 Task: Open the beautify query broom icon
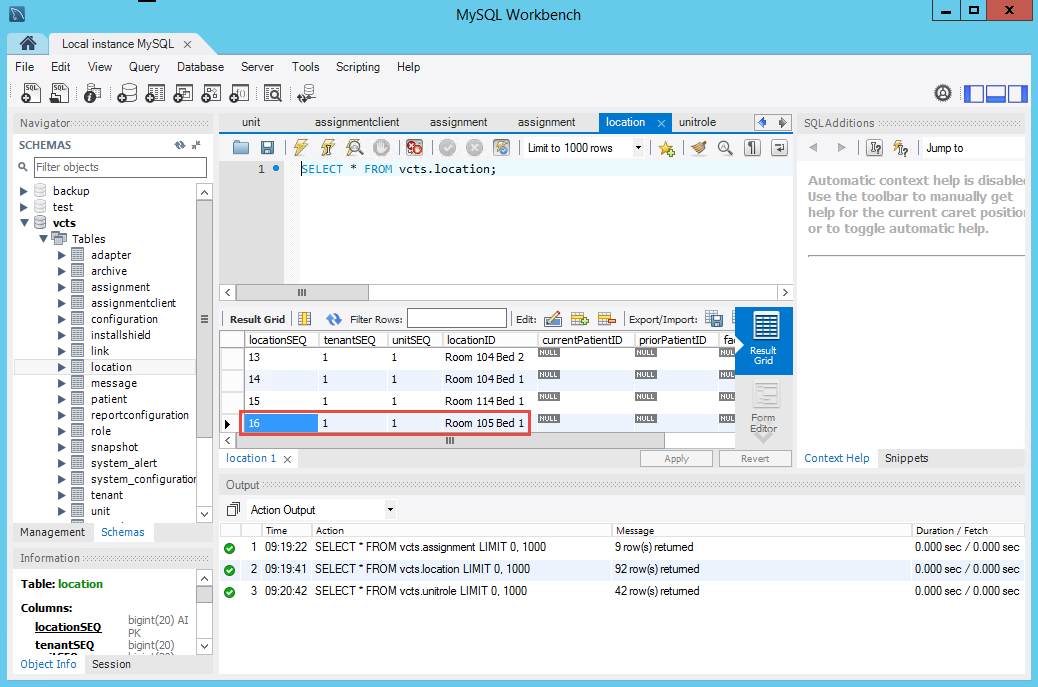point(699,148)
